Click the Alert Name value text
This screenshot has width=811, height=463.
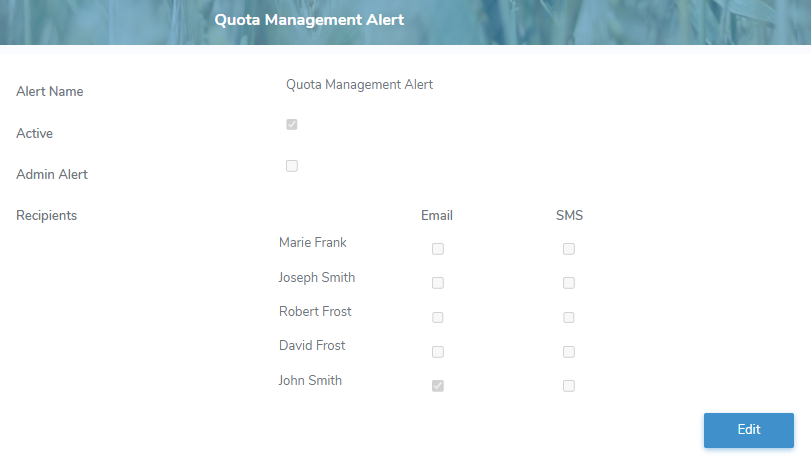coord(359,85)
